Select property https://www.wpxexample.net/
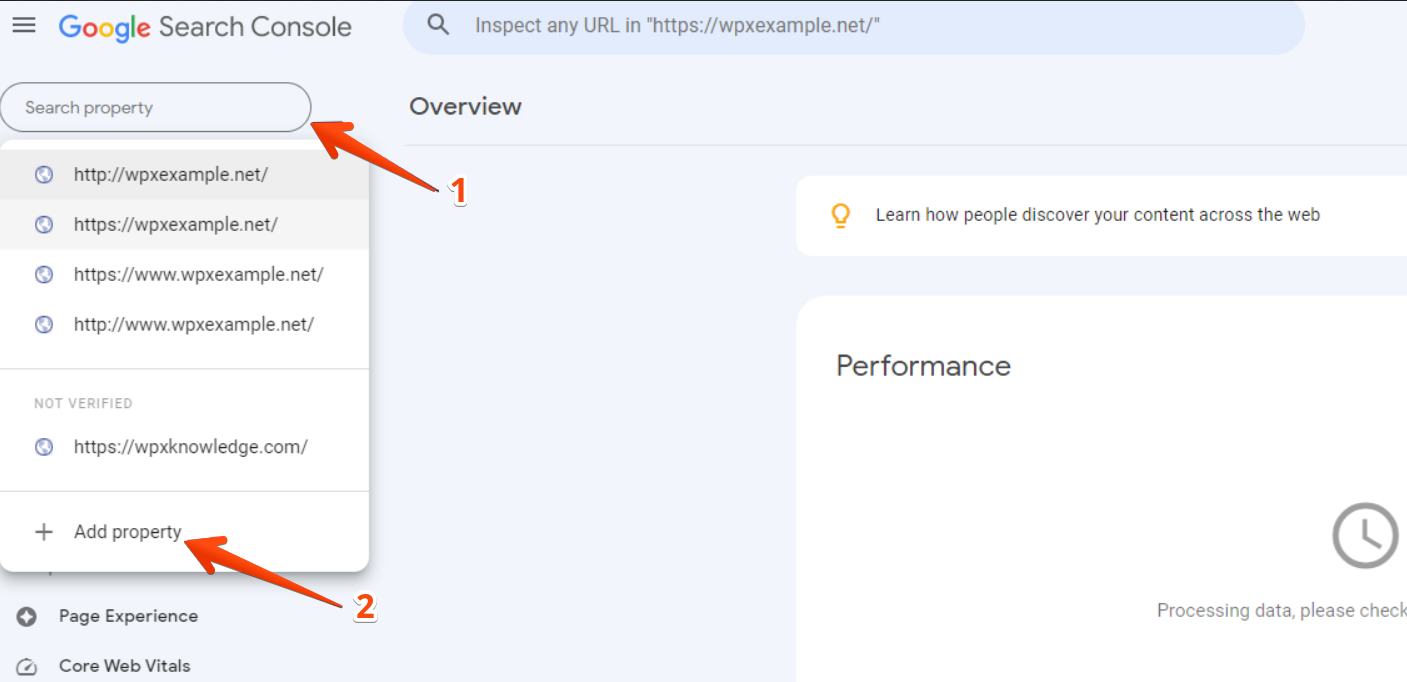The height and width of the screenshot is (682, 1407). 184,274
